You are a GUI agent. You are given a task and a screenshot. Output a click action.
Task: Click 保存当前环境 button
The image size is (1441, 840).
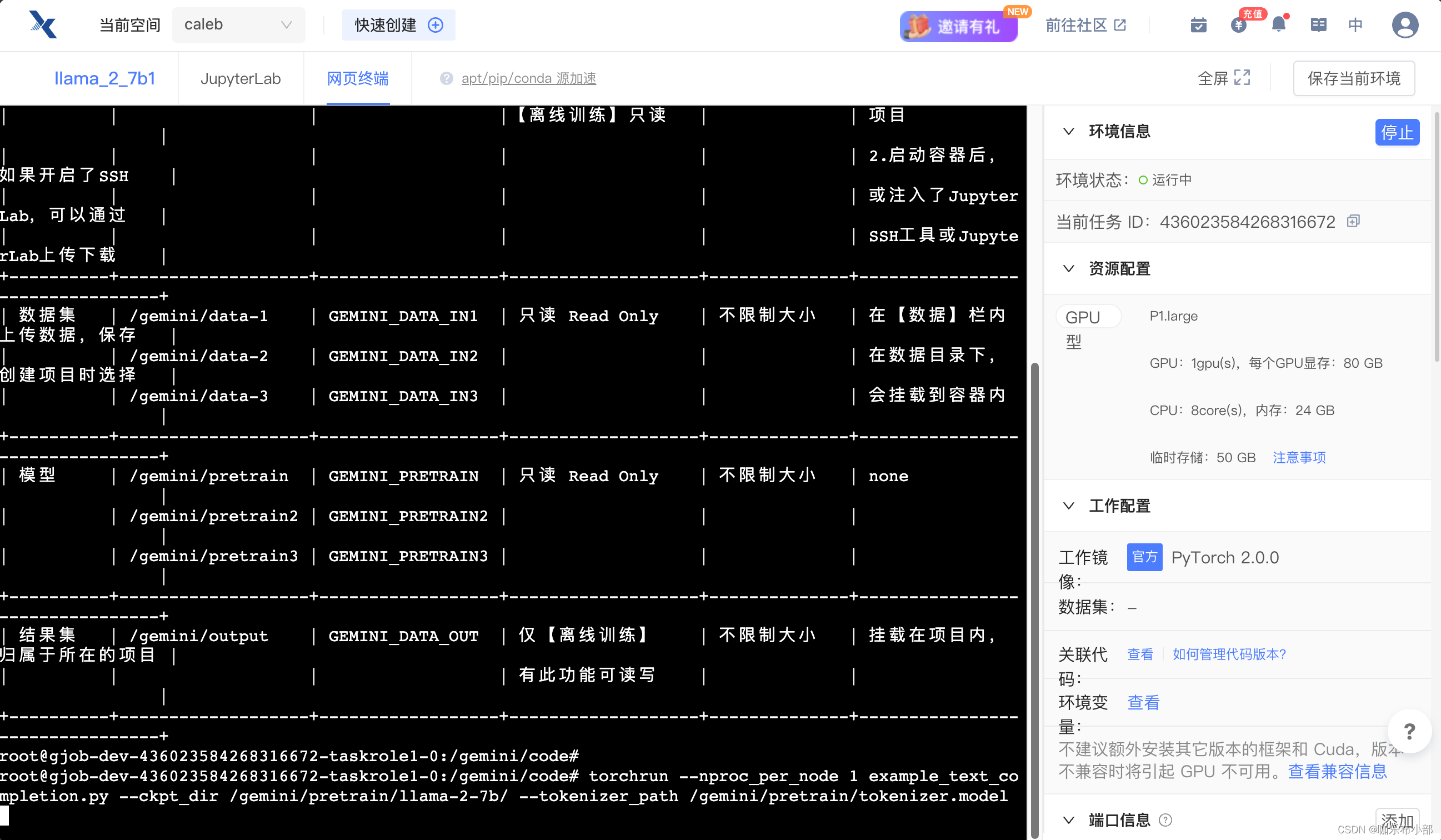pos(1354,78)
